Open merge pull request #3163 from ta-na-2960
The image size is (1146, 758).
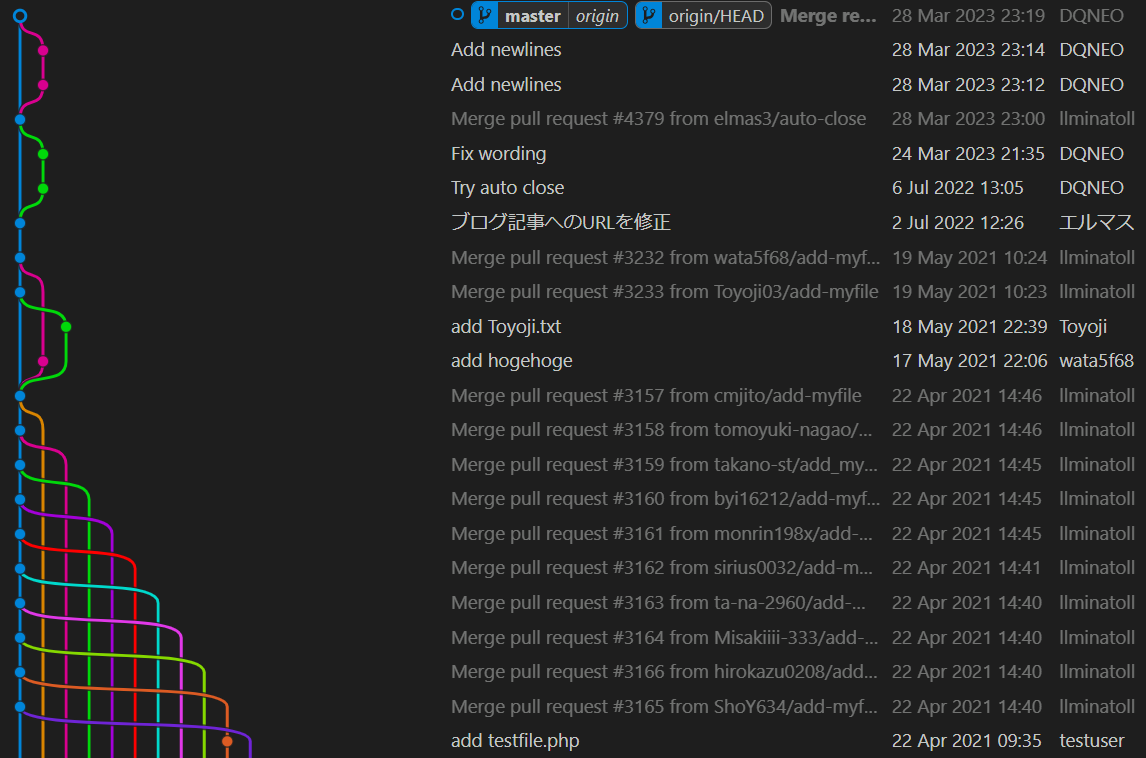(x=658, y=603)
